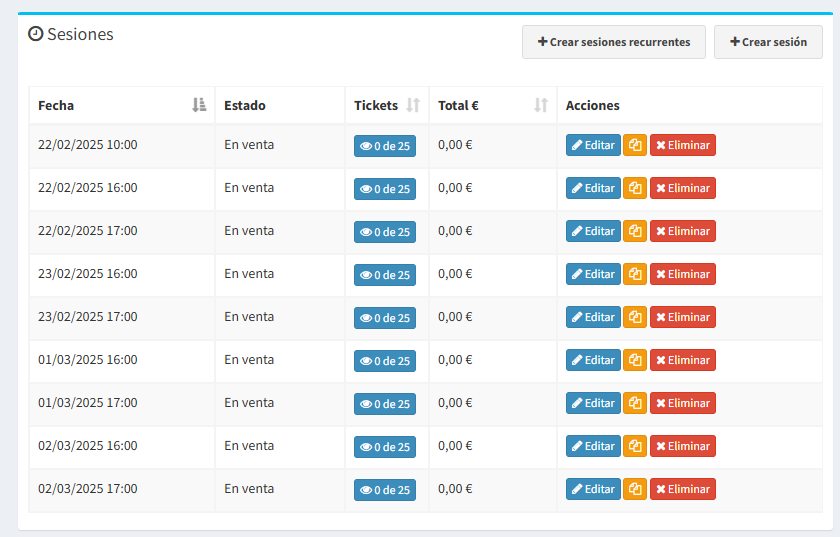Duplicate the 22/02/2025 17:00 session
This screenshot has height=537, width=840.
coord(635,231)
